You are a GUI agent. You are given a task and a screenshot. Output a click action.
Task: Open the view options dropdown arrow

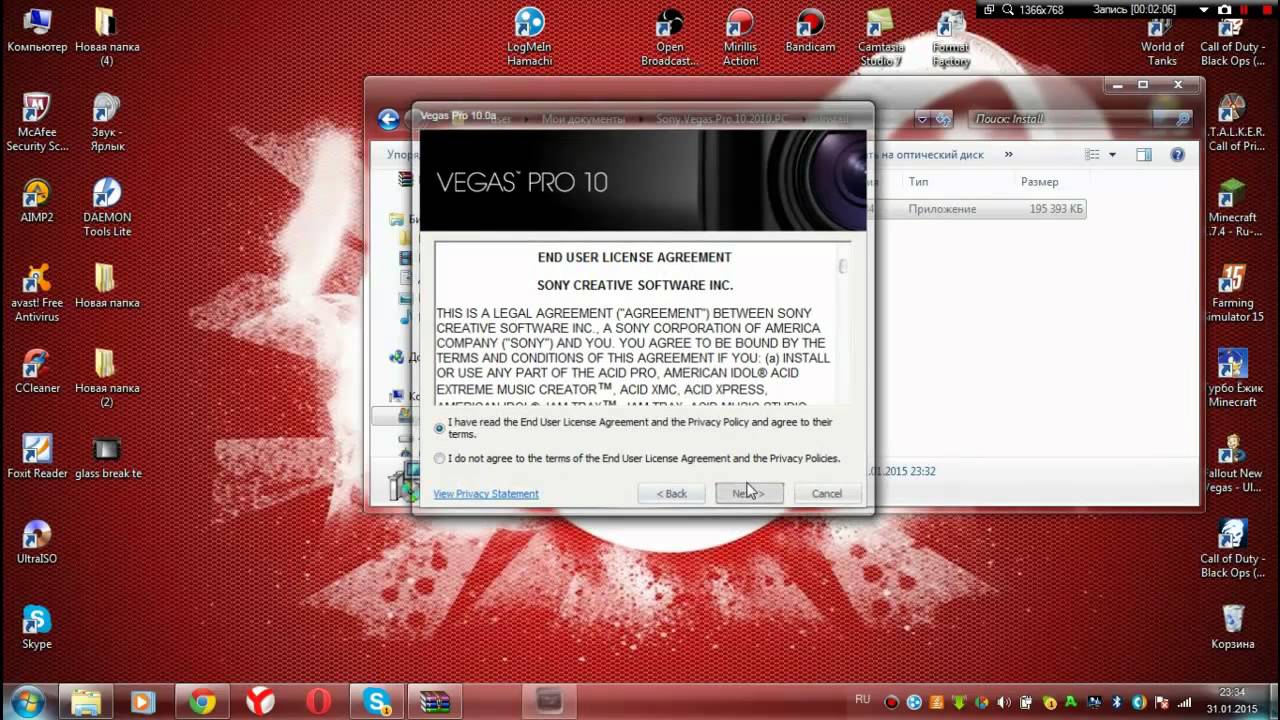tap(1112, 155)
